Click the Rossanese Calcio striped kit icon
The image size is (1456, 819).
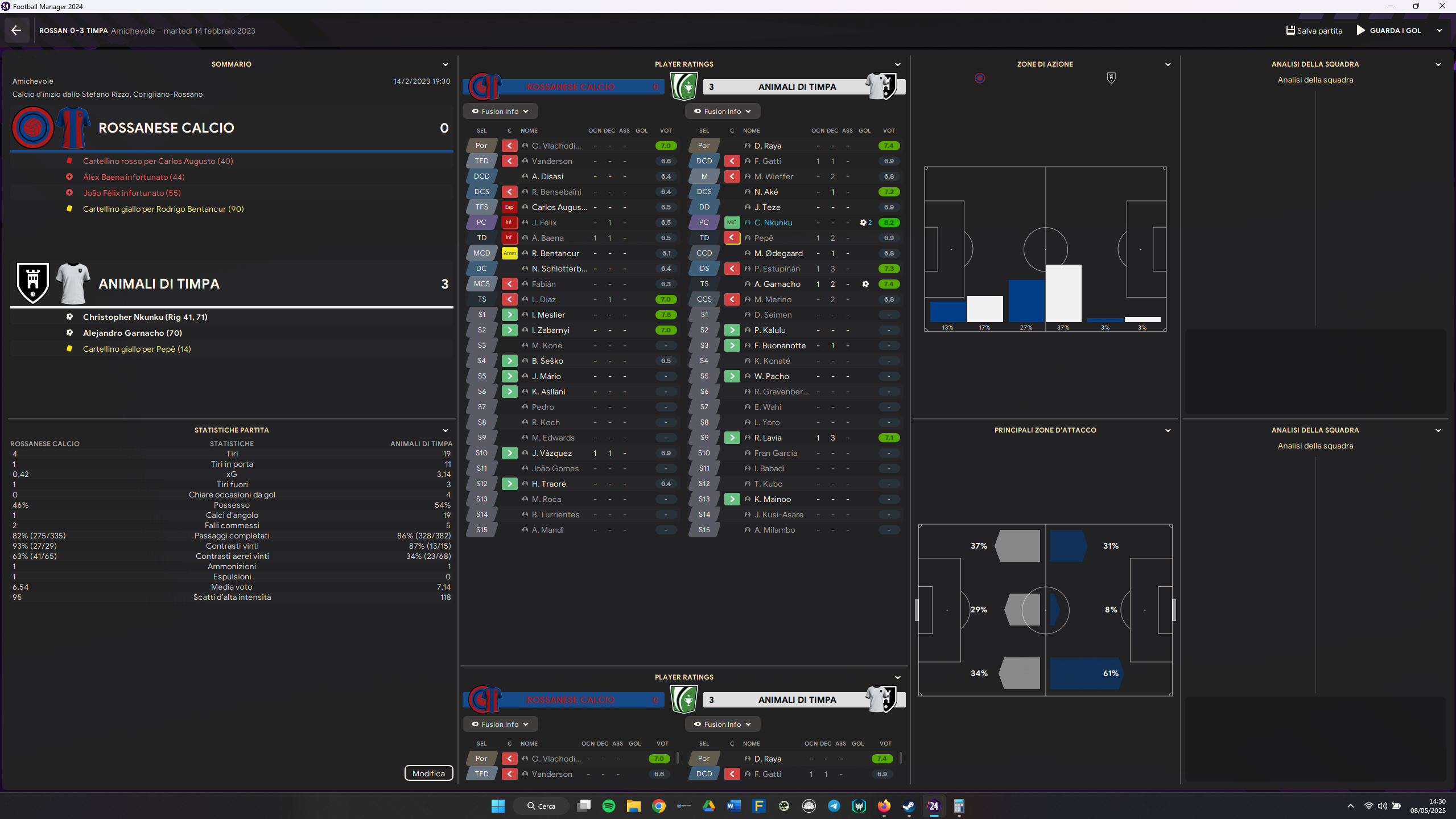click(x=73, y=127)
